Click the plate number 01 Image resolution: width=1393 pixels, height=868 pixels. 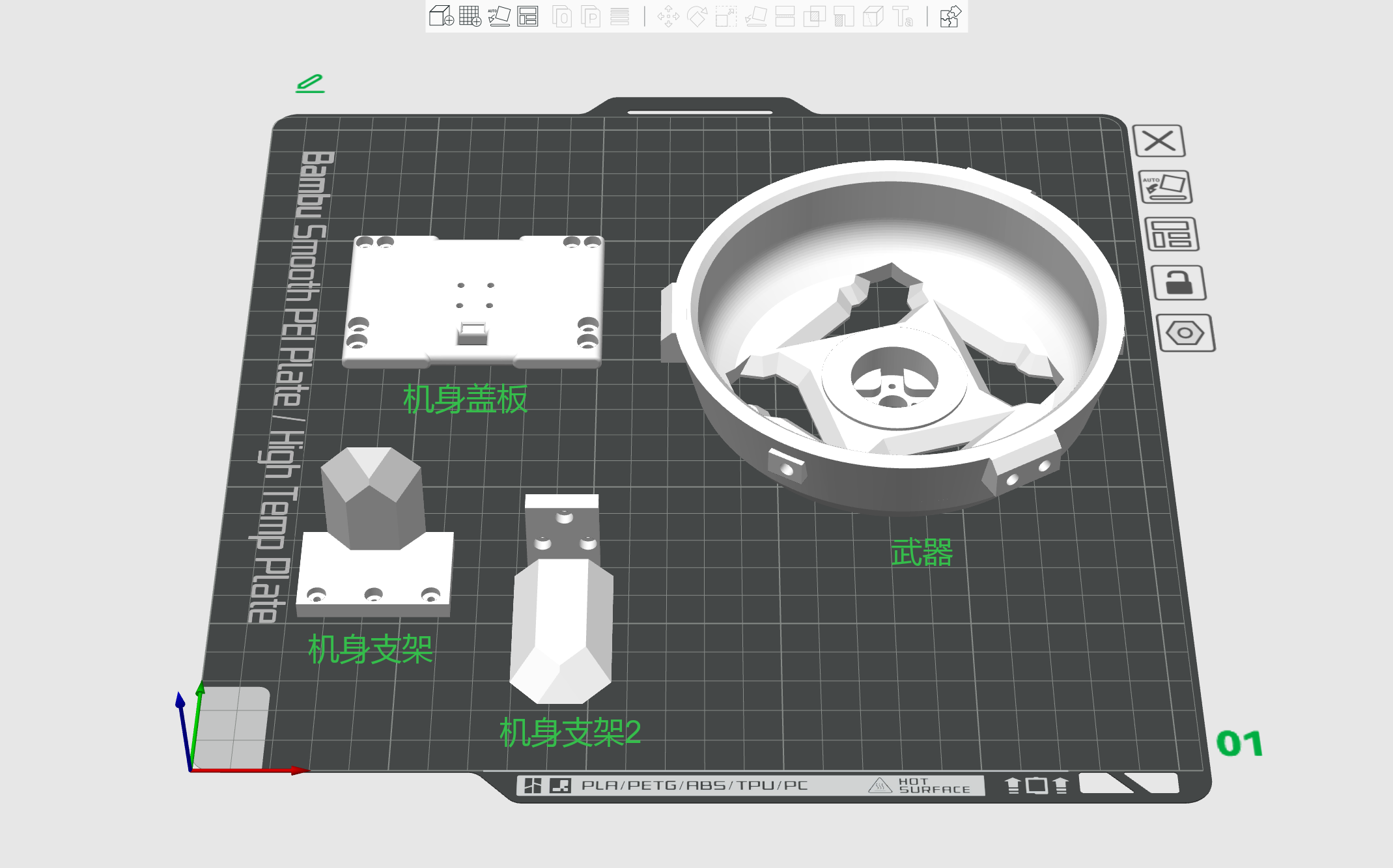click(1240, 744)
